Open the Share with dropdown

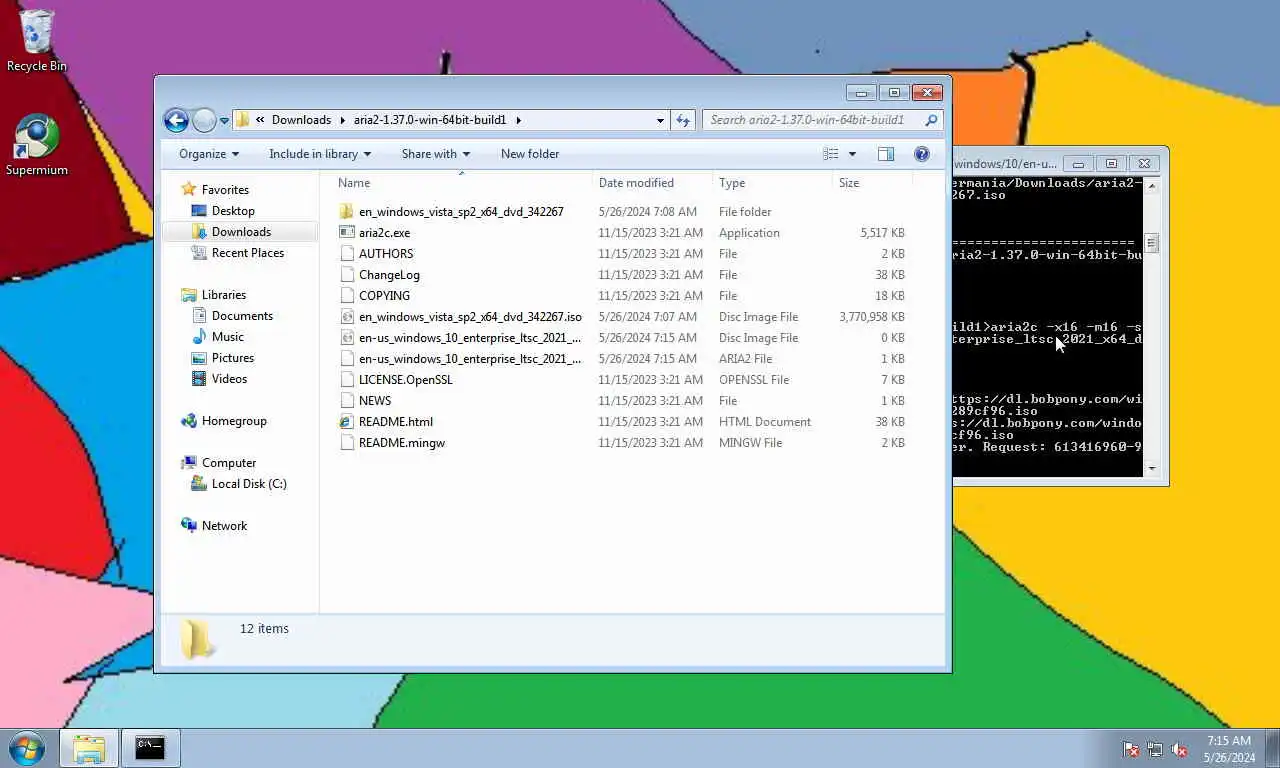(436, 154)
